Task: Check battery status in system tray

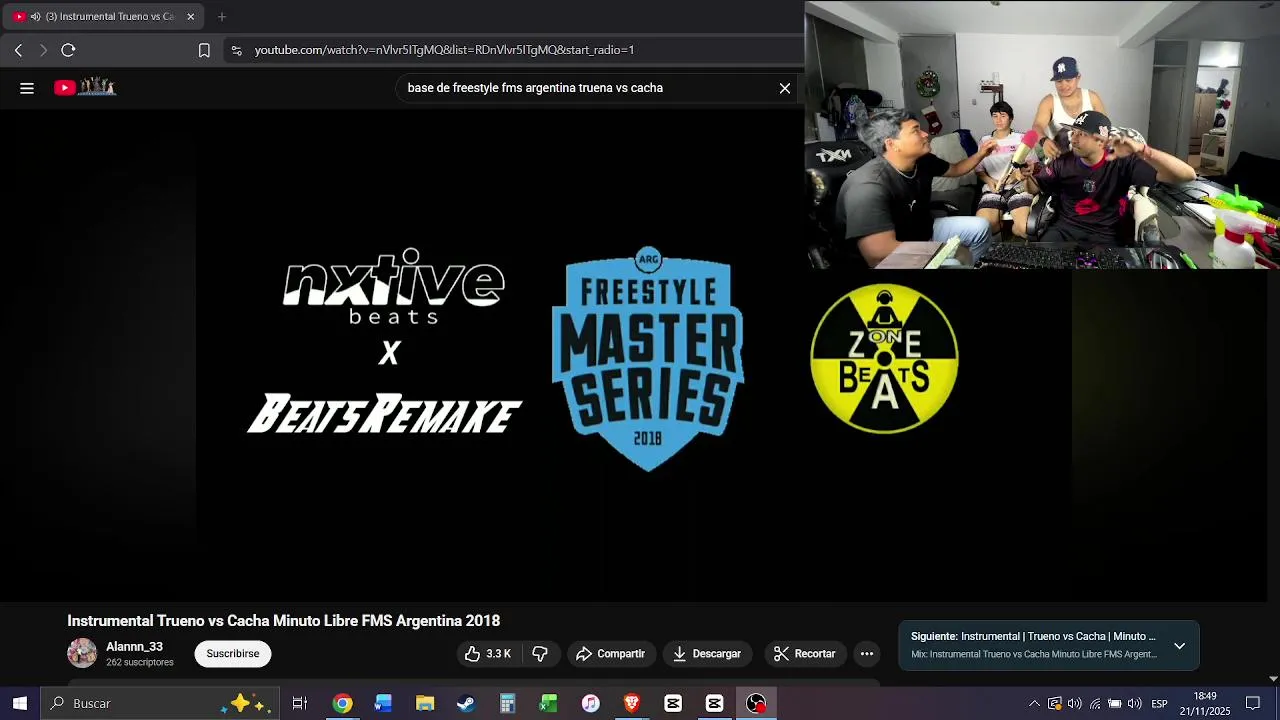Action: coord(1115,704)
